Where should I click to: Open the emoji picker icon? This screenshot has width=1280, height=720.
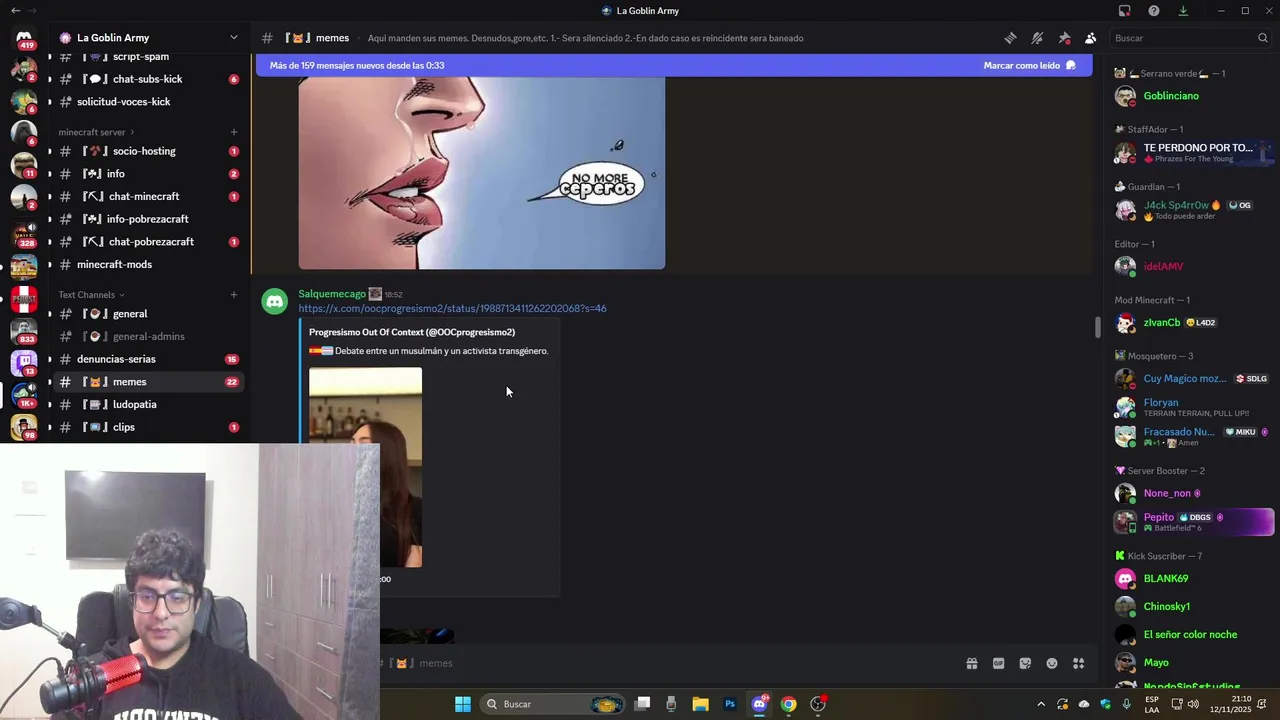[1052, 663]
